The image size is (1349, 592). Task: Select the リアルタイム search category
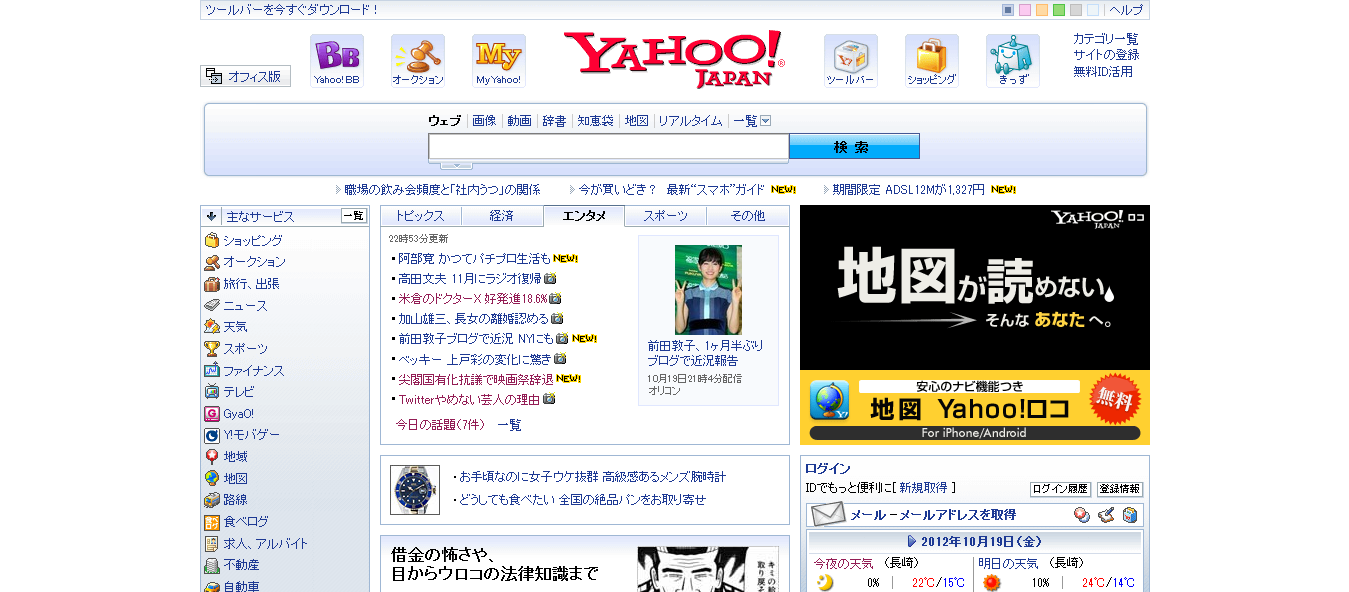(x=690, y=121)
